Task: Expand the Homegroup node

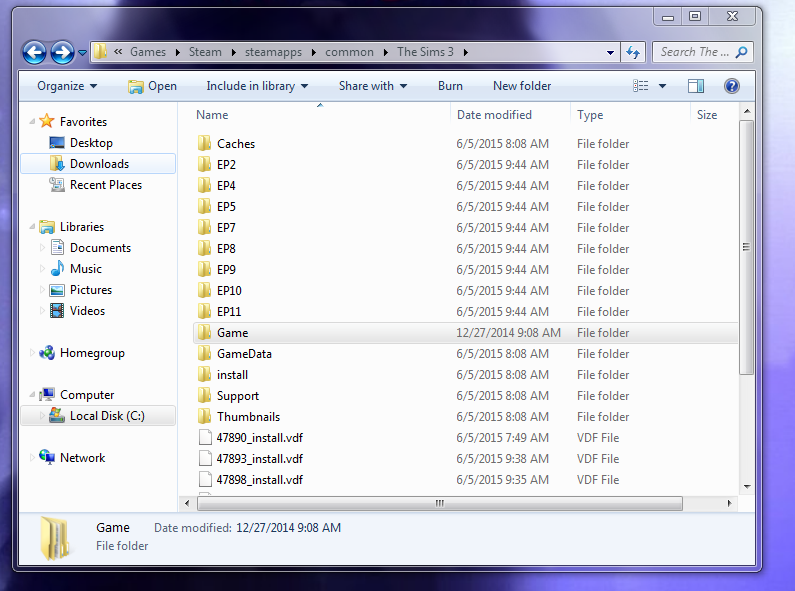Action: (x=32, y=353)
